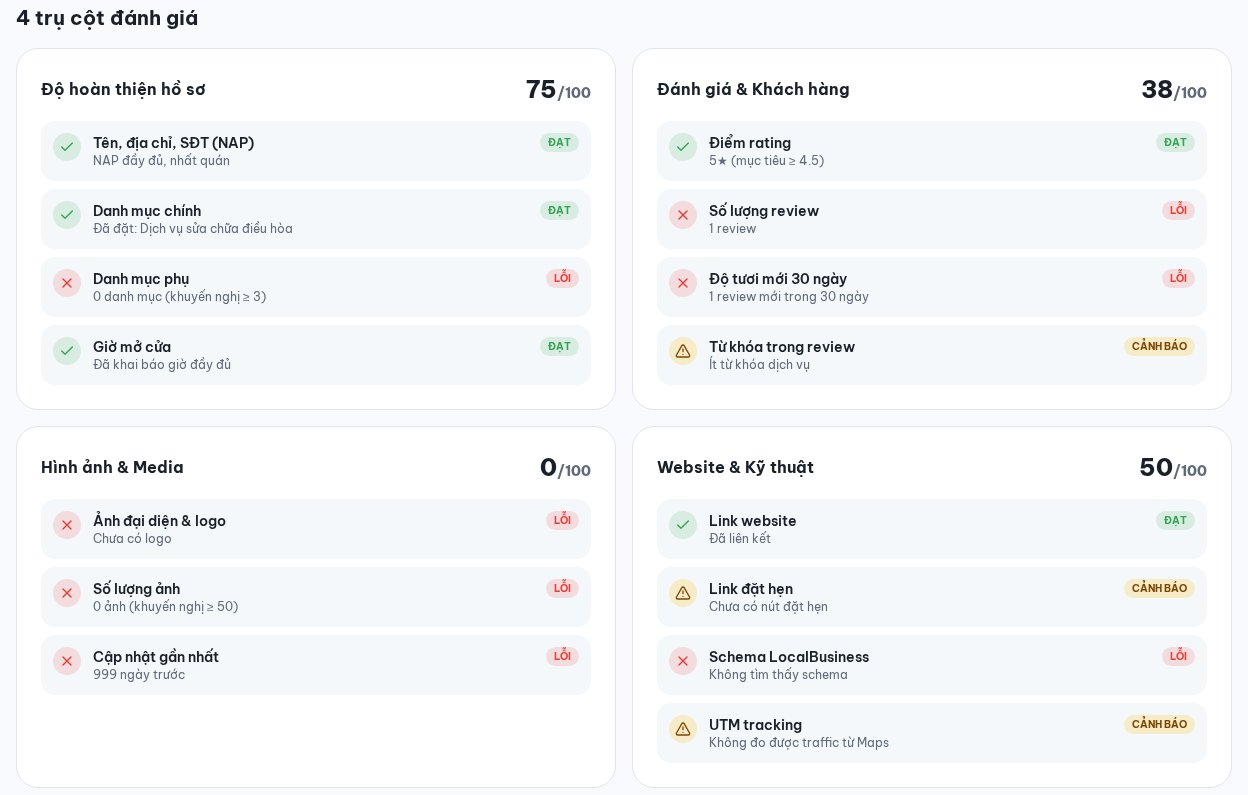Click the LỖI badge on Độ tươi mới 30 ngày row
The width and height of the screenshot is (1248, 795).
(x=1178, y=278)
